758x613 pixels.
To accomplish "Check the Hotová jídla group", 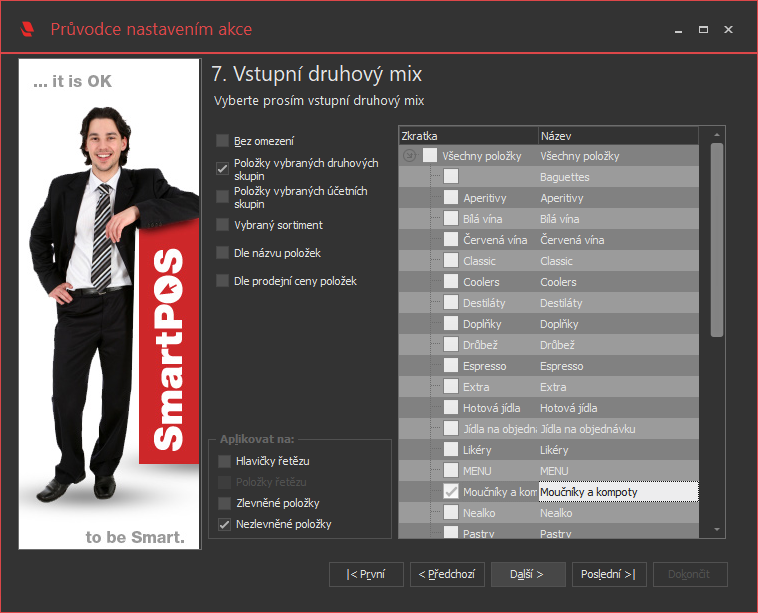I will pos(451,408).
